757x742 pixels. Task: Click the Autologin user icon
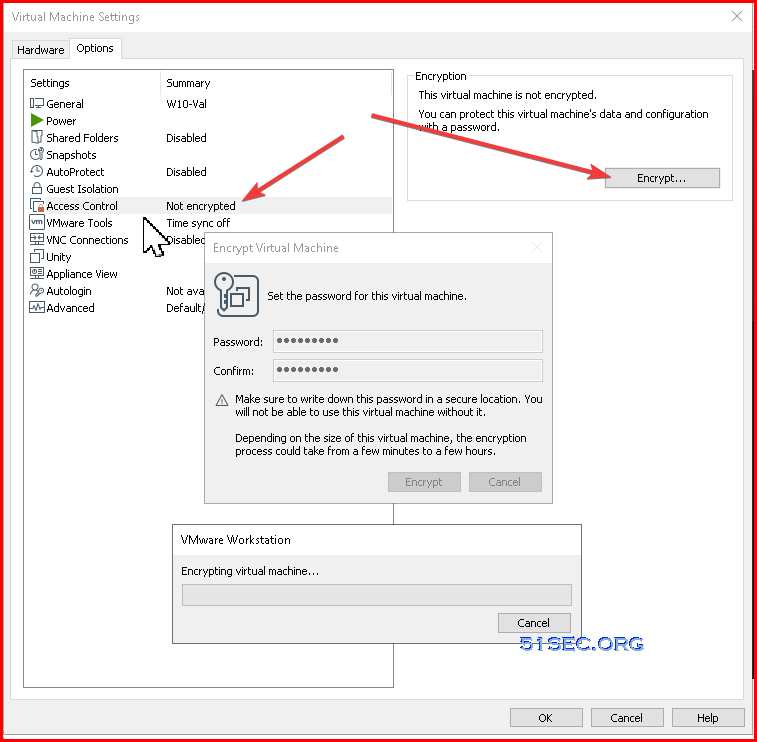37,290
